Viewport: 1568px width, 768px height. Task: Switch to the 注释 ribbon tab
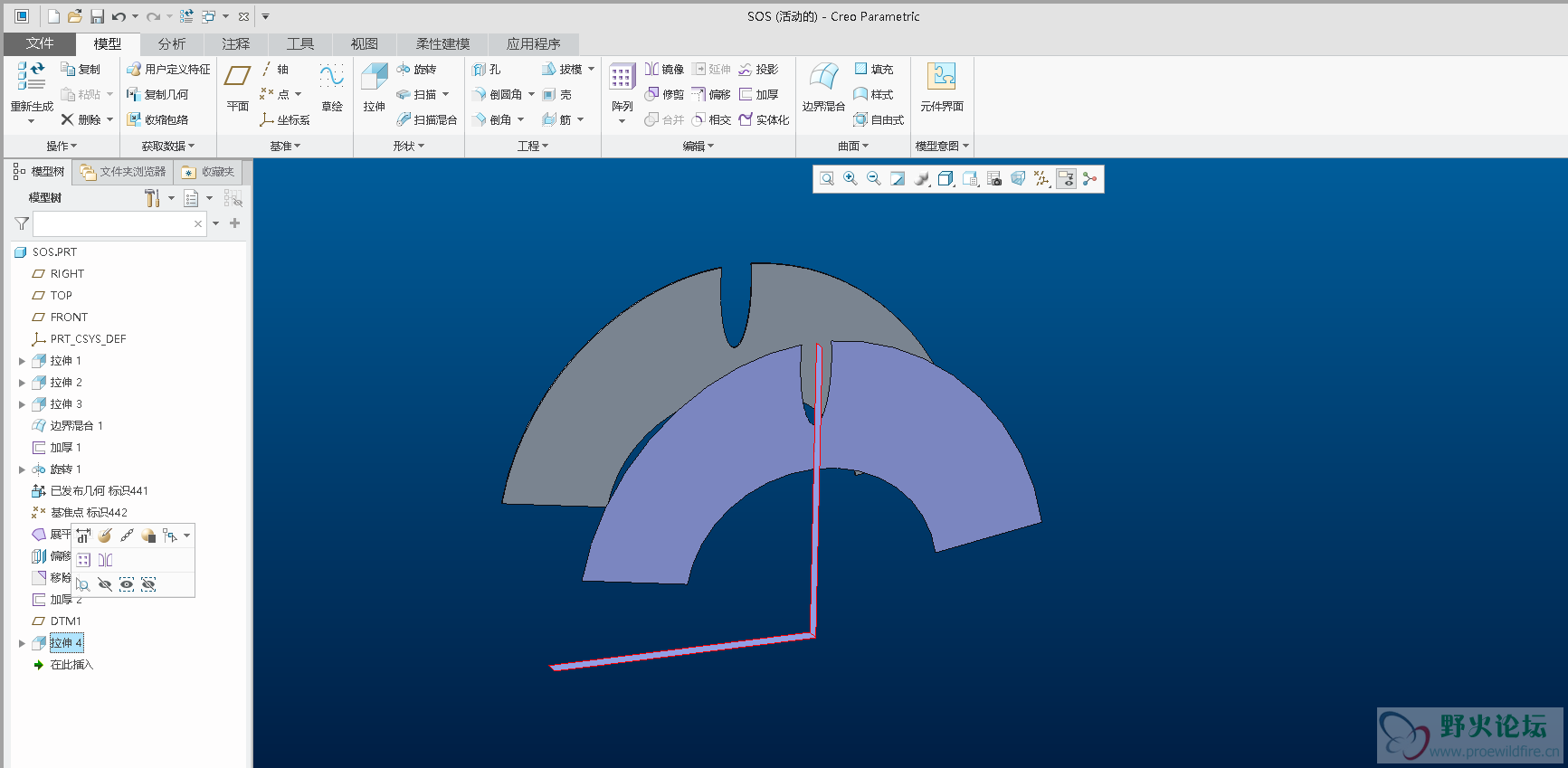(235, 43)
